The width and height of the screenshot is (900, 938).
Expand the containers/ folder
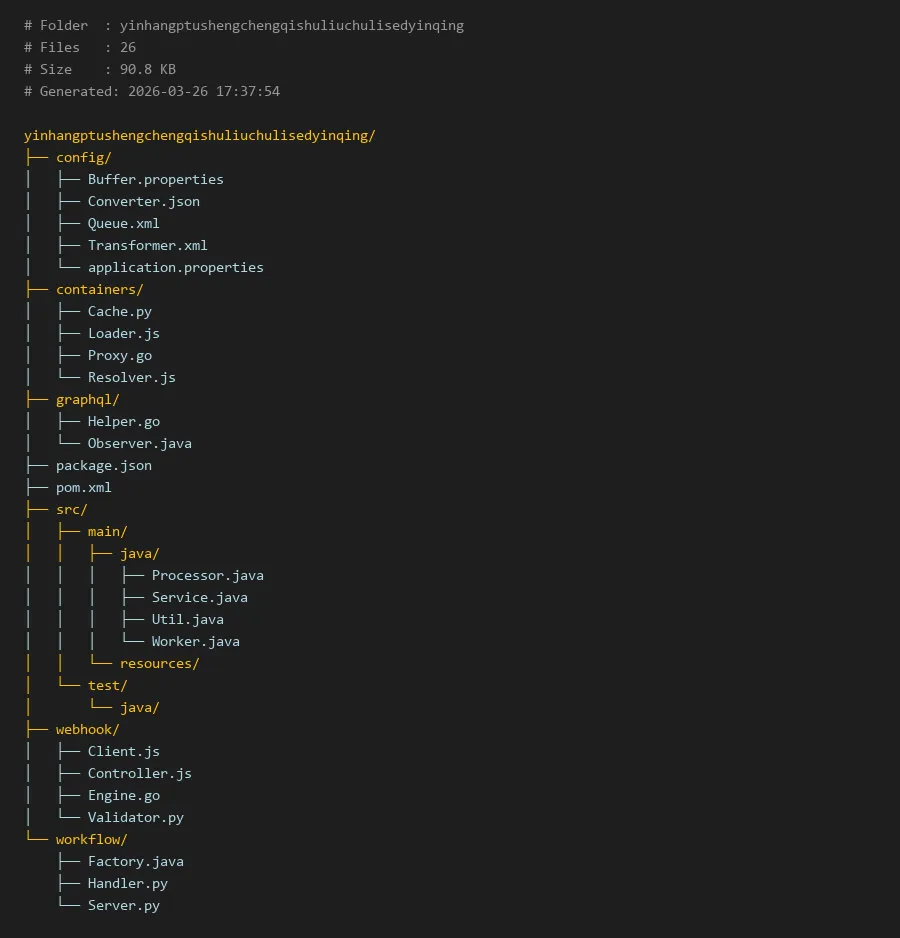(99, 289)
